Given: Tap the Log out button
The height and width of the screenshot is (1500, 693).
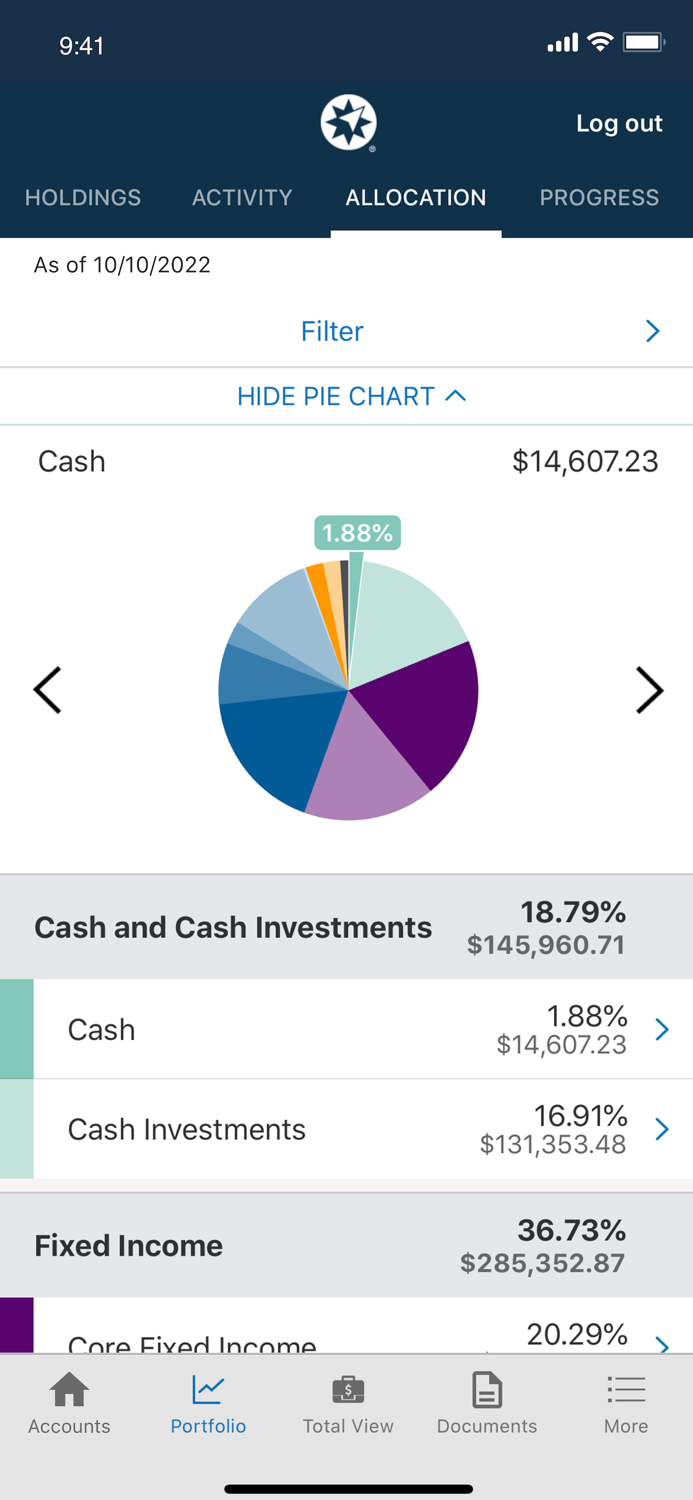Looking at the screenshot, I should 619,124.
